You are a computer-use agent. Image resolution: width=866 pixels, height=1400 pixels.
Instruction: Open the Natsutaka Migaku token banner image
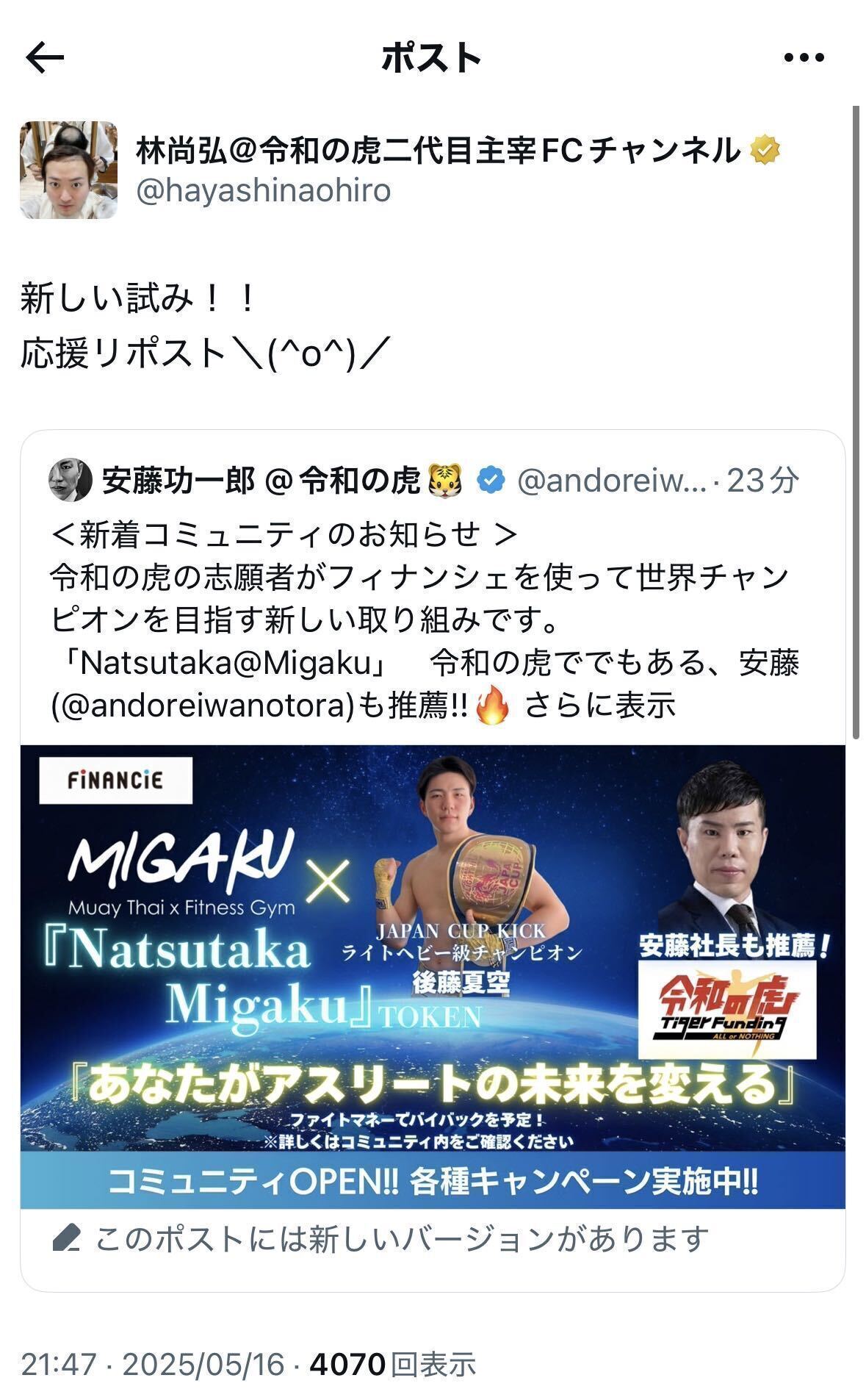point(433,977)
